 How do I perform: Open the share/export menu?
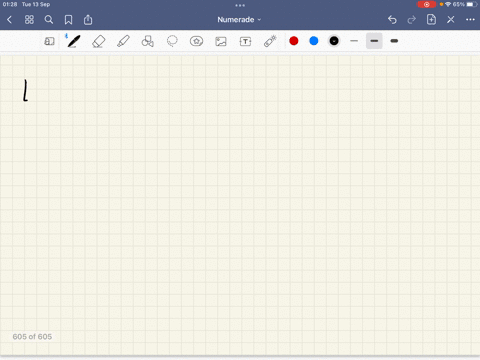click(88, 20)
